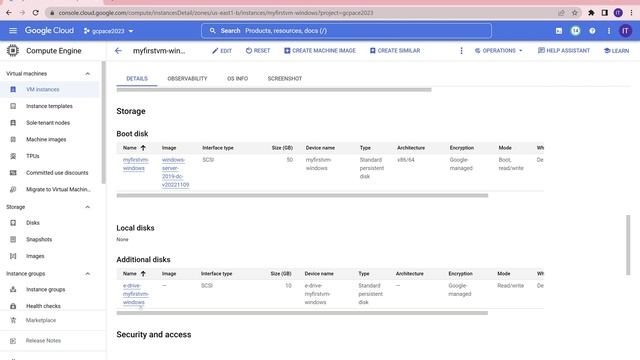The height and width of the screenshot is (360, 640).
Task: Open the notifications badge icon
Action: pyautogui.click(x=576, y=31)
